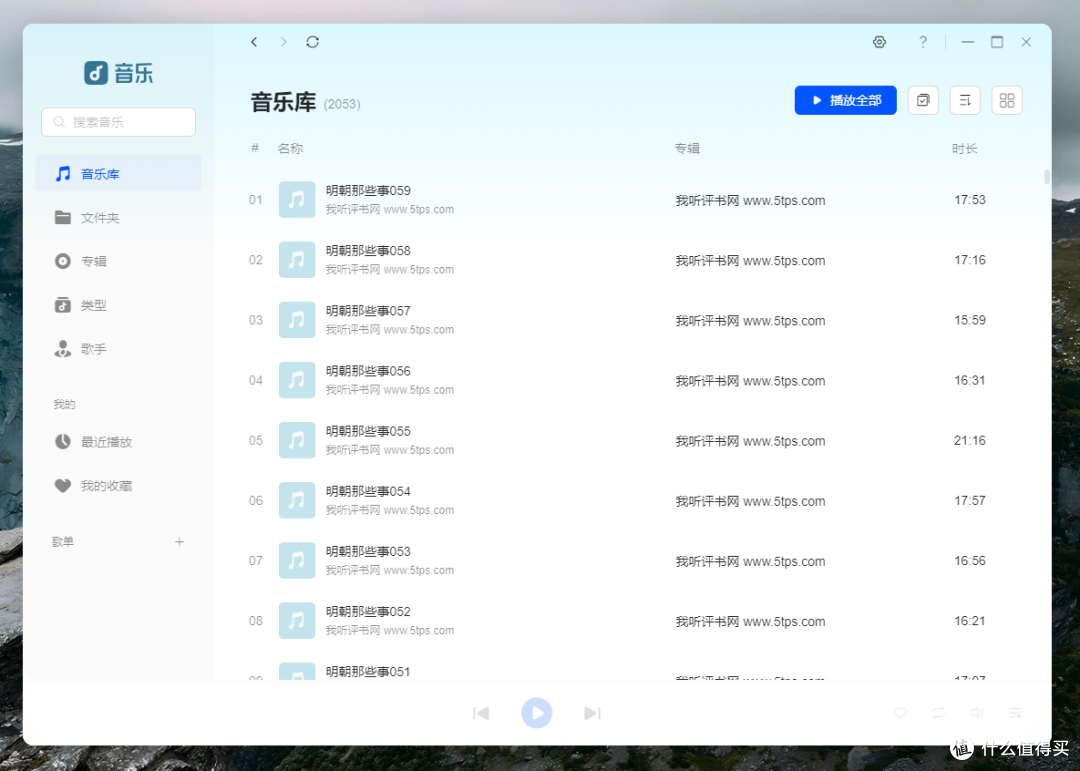1080x771 pixels.
Task: Click cover thumbnail of 明朝那些事056
Action: tap(297, 380)
